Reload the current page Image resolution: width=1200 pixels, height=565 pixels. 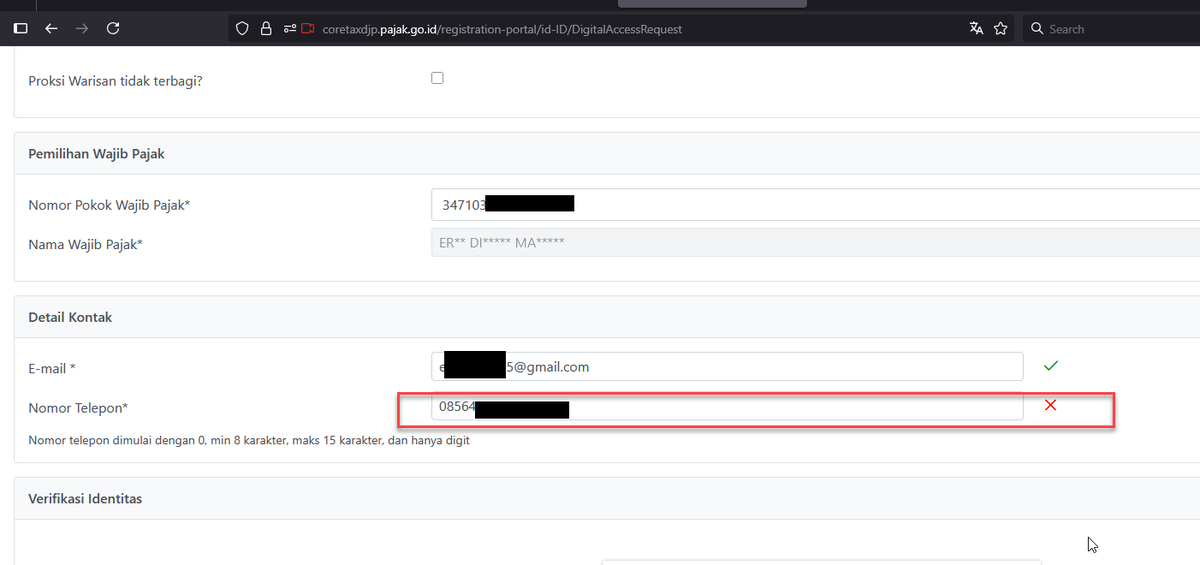point(113,29)
